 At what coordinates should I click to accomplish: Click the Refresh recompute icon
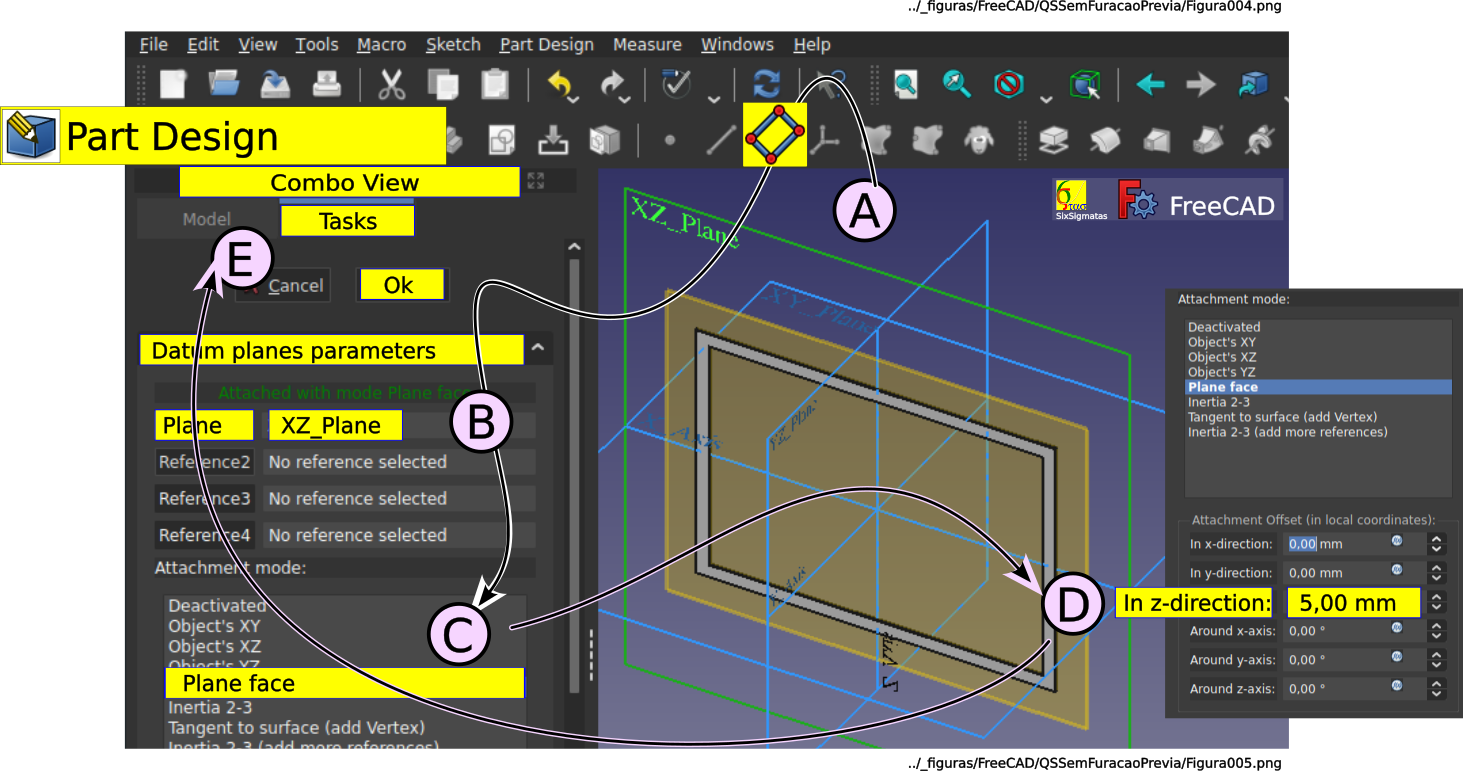(x=767, y=84)
